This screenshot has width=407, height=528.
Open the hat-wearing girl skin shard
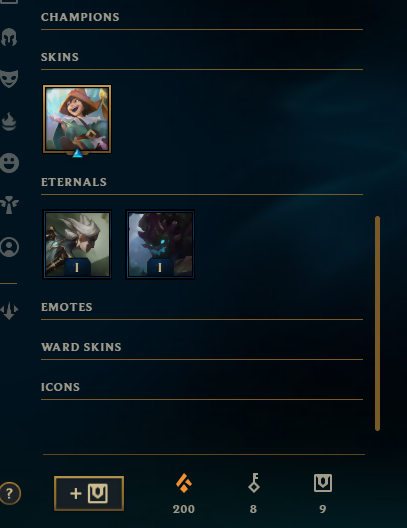coord(77,119)
